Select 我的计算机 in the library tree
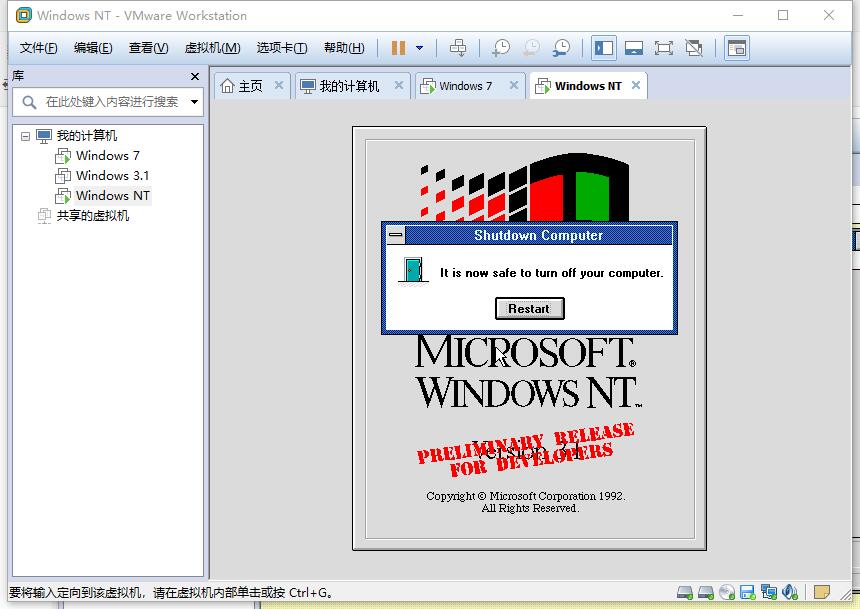This screenshot has height=609, width=860. click(87, 136)
